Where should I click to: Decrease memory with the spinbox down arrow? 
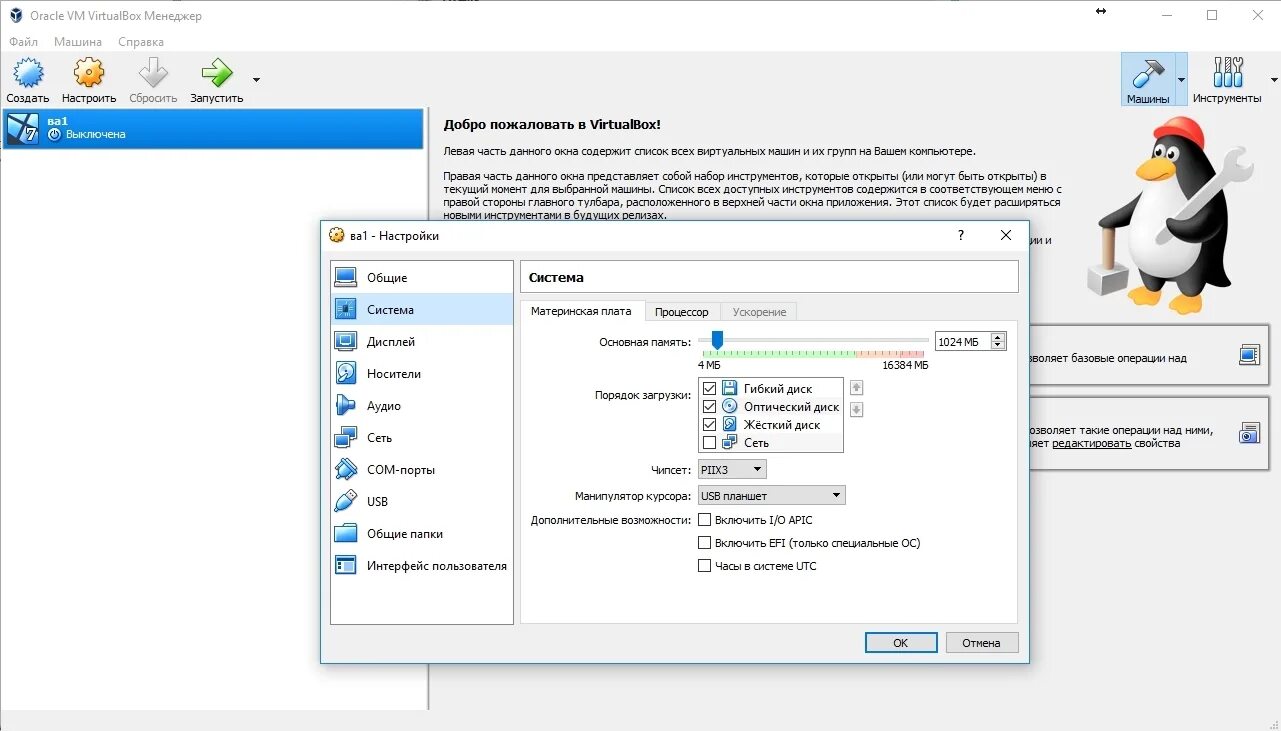pyautogui.click(x=998, y=346)
